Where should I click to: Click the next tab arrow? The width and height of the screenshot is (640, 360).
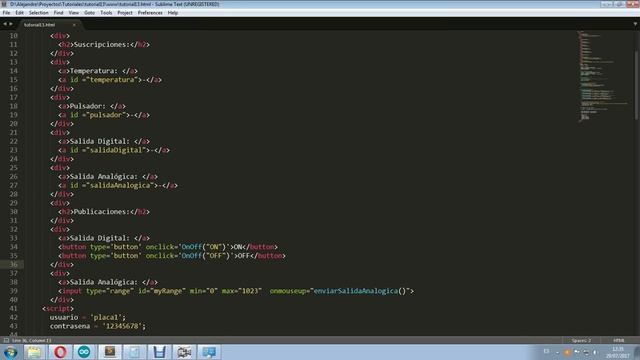point(11,24)
